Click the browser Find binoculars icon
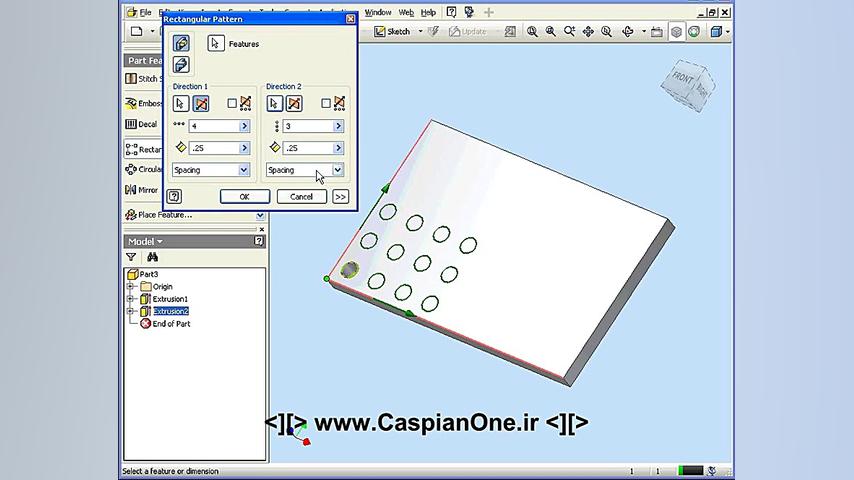 152,257
